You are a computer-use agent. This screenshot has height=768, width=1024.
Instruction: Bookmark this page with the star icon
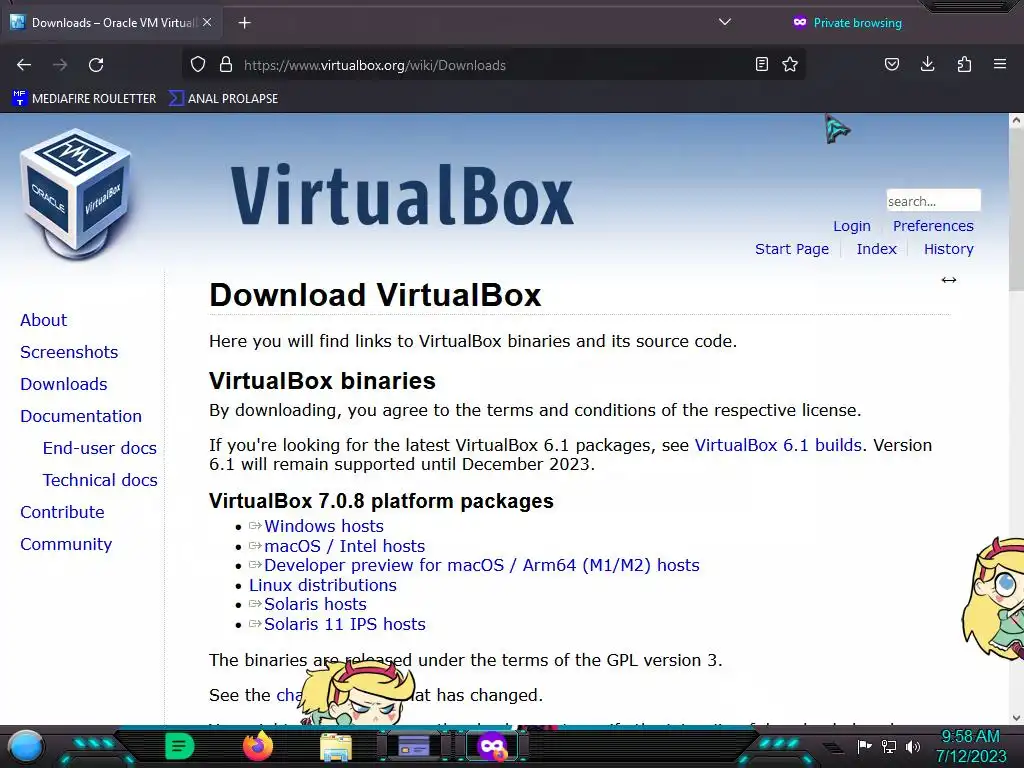(790, 65)
